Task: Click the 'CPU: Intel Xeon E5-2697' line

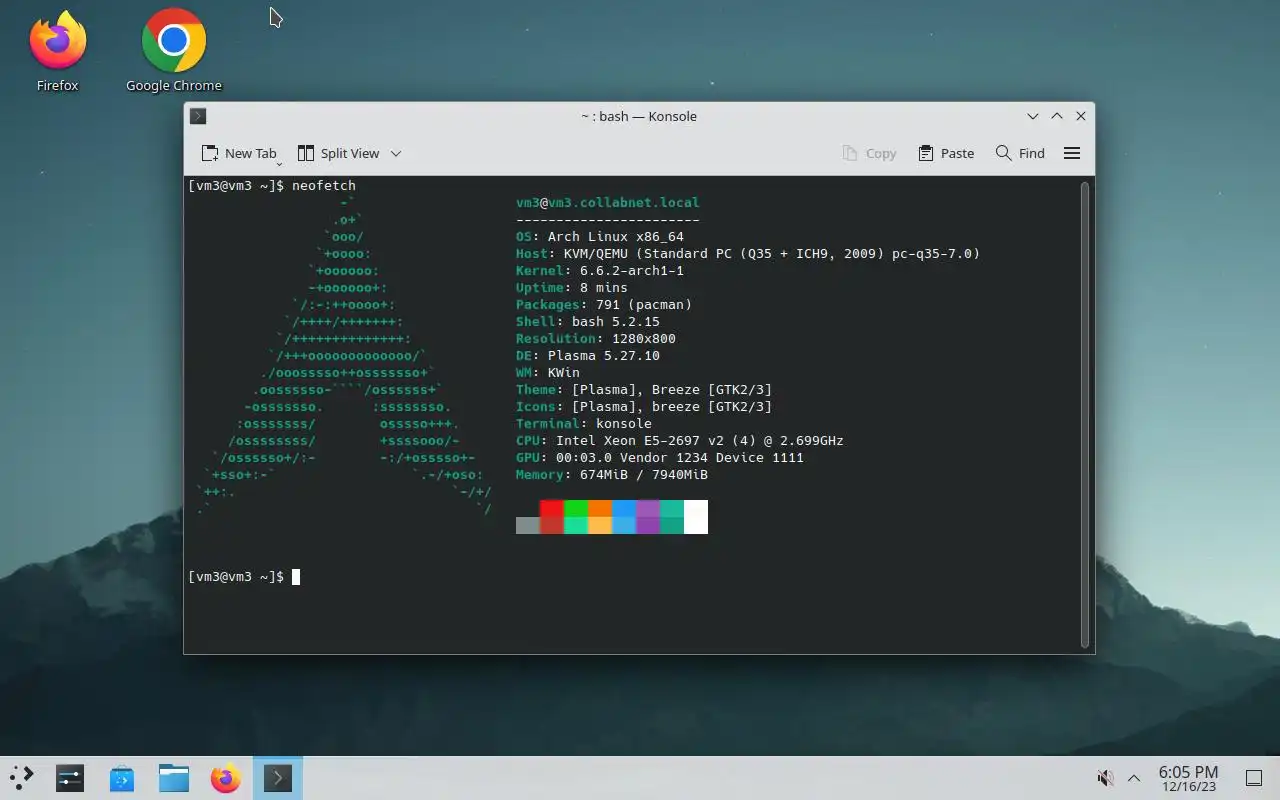Action: (x=680, y=441)
